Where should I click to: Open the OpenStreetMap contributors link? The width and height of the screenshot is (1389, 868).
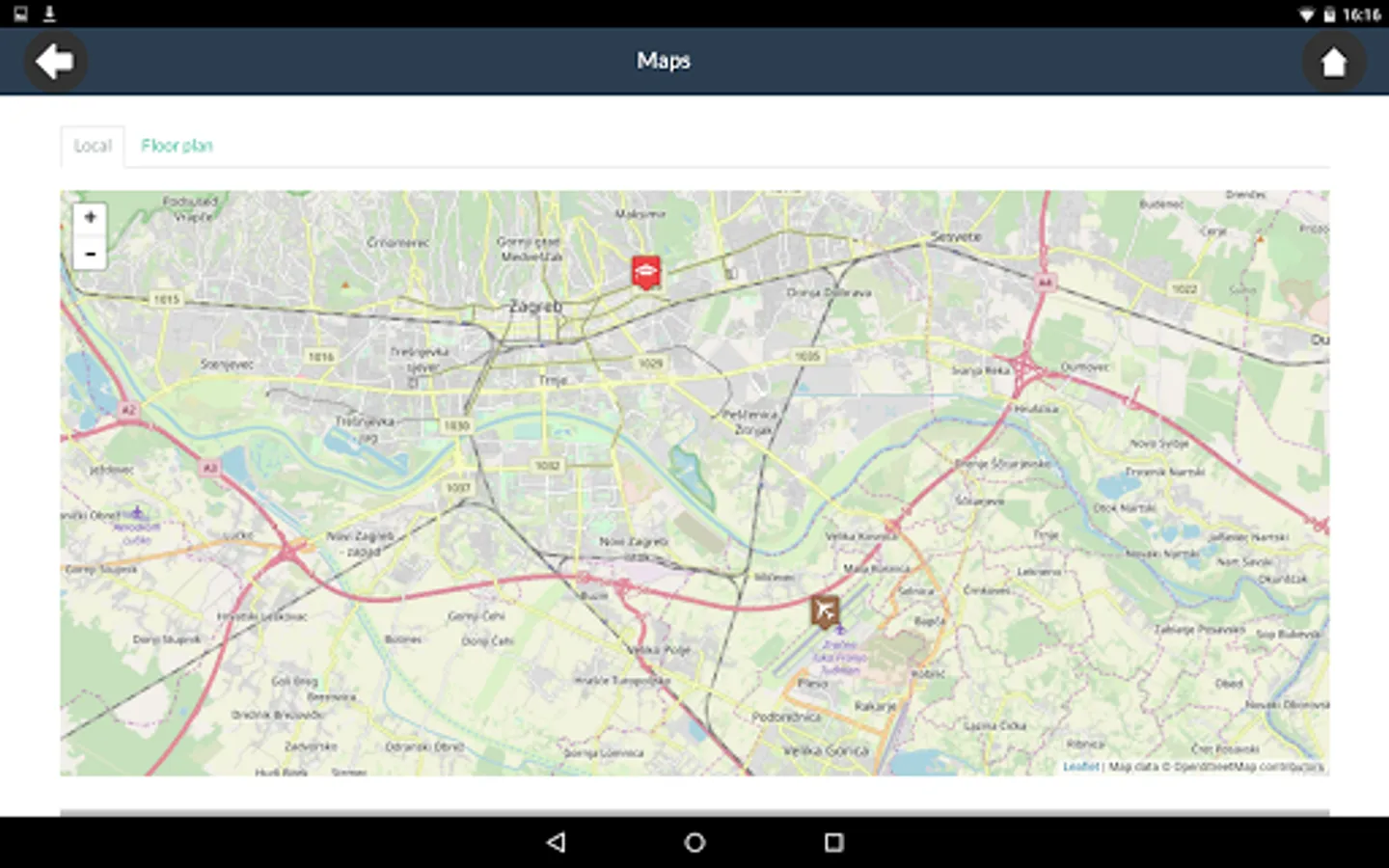click(x=1248, y=767)
